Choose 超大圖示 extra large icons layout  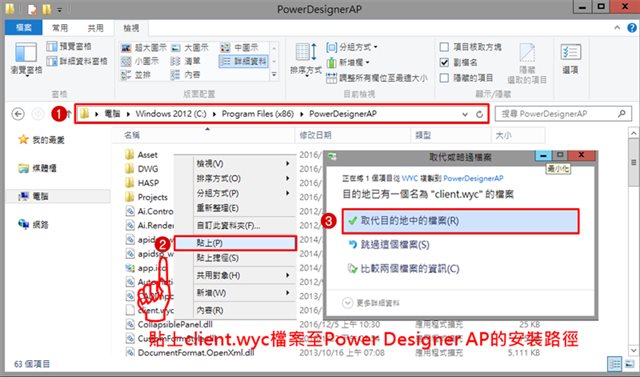(144, 48)
